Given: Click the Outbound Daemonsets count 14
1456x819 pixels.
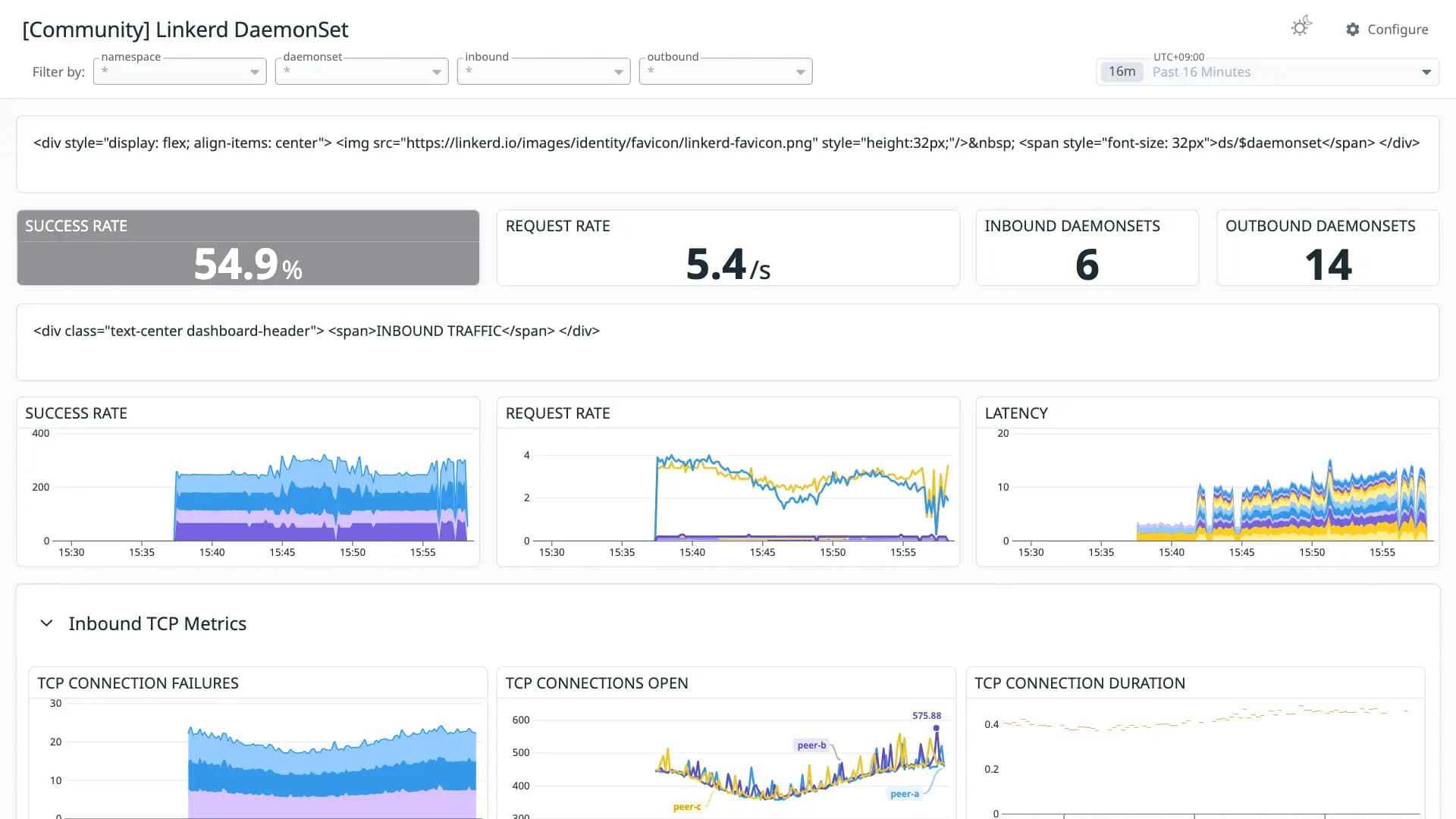Looking at the screenshot, I should [1328, 265].
